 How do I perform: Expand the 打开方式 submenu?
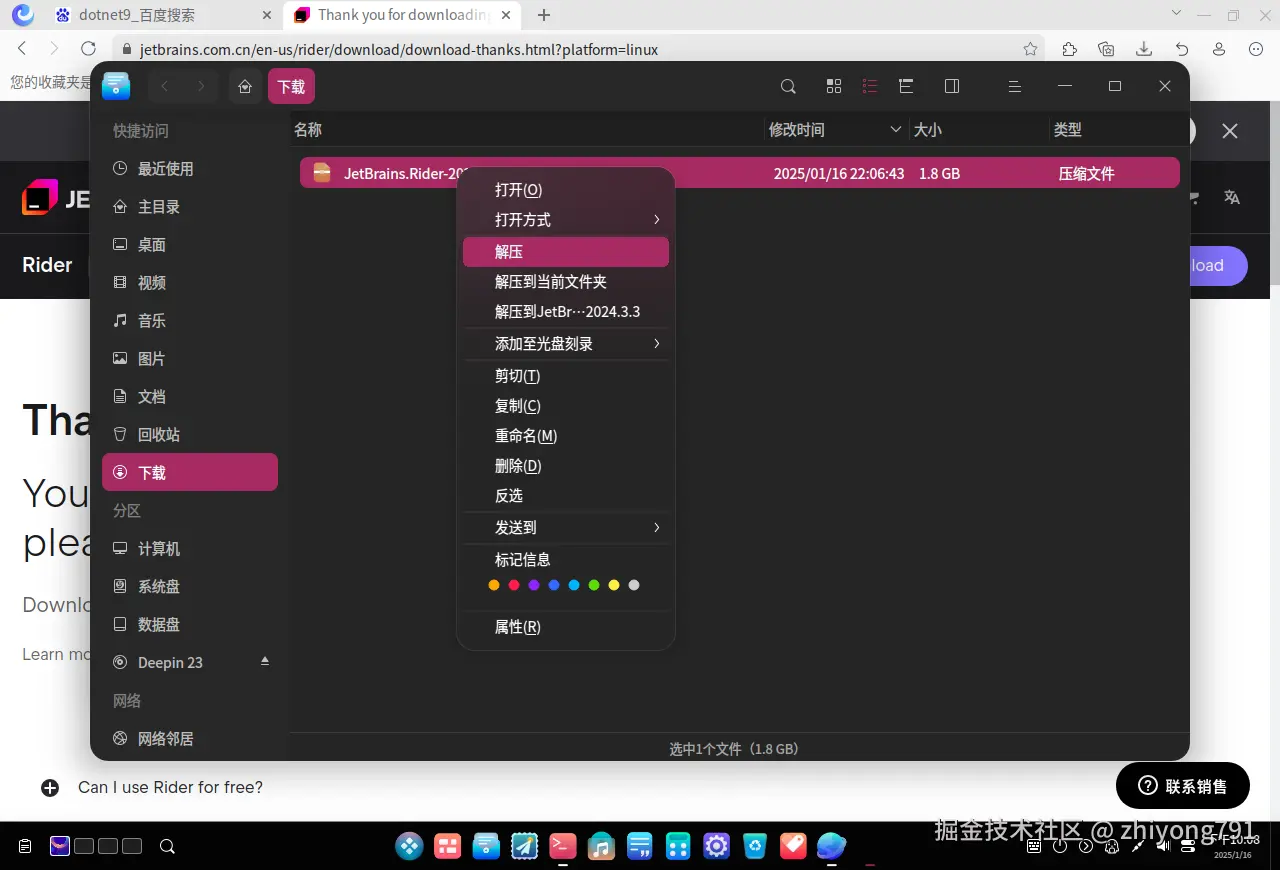click(566, 220)
